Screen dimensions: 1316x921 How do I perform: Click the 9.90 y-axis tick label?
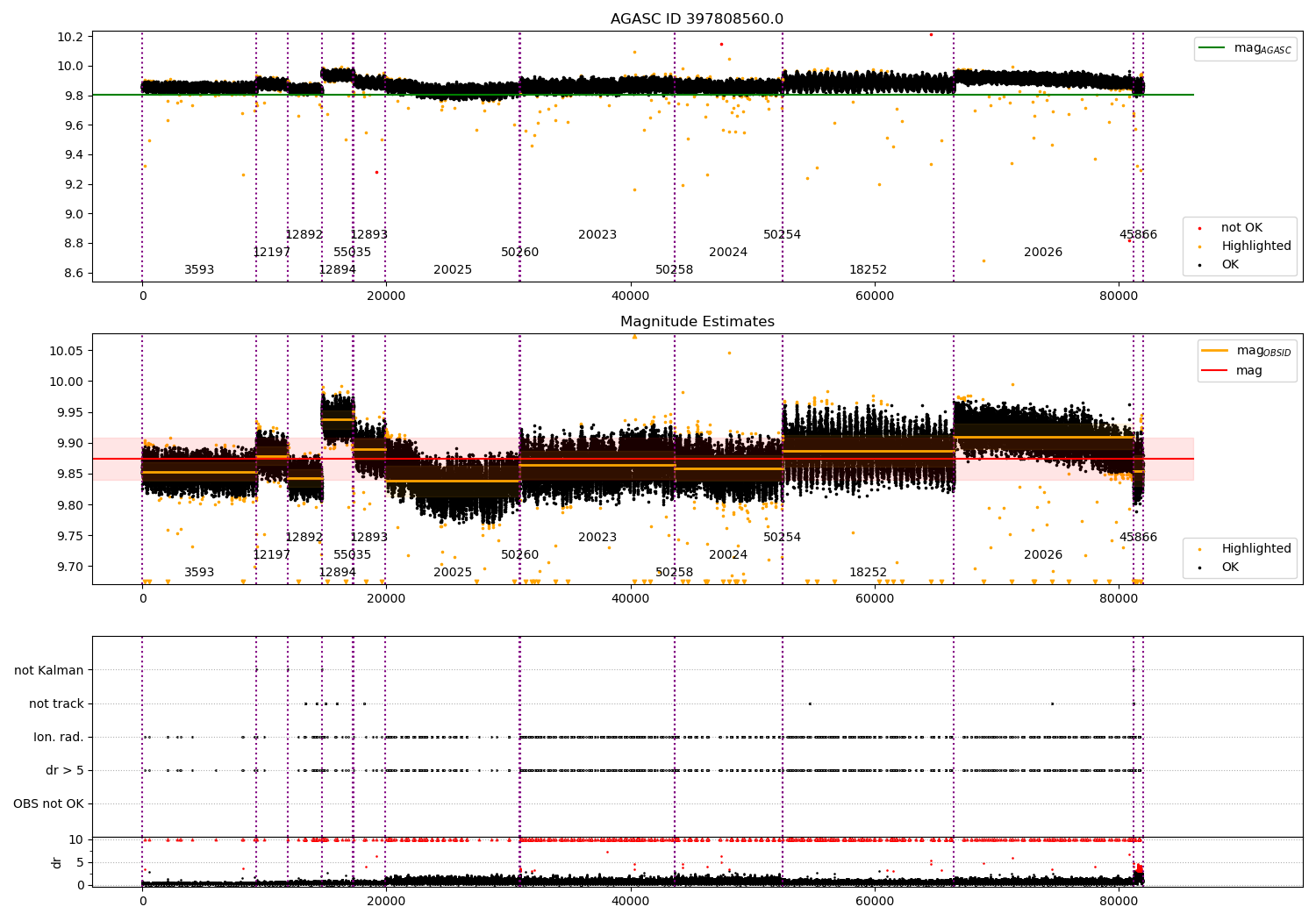tap(72, 443)
